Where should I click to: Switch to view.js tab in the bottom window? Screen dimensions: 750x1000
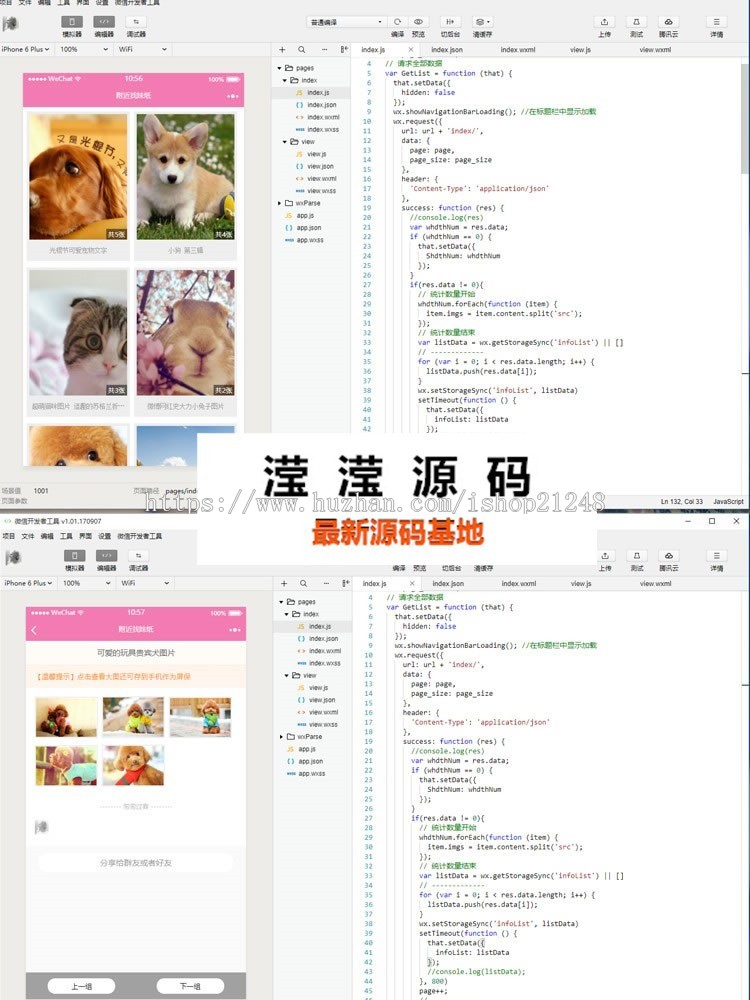click(x=581, y=583)
